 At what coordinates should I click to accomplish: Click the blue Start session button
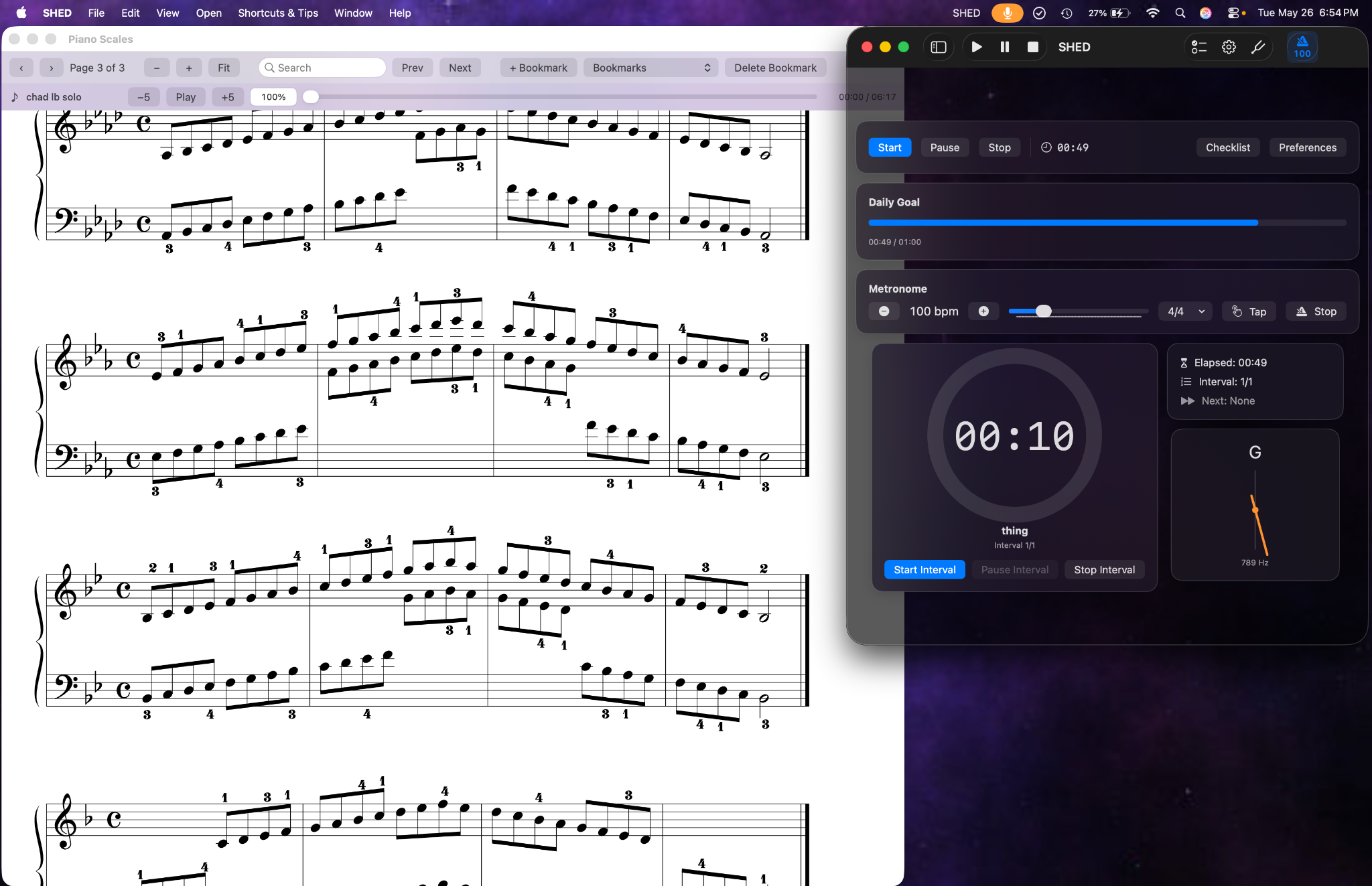tap(890, 147)
